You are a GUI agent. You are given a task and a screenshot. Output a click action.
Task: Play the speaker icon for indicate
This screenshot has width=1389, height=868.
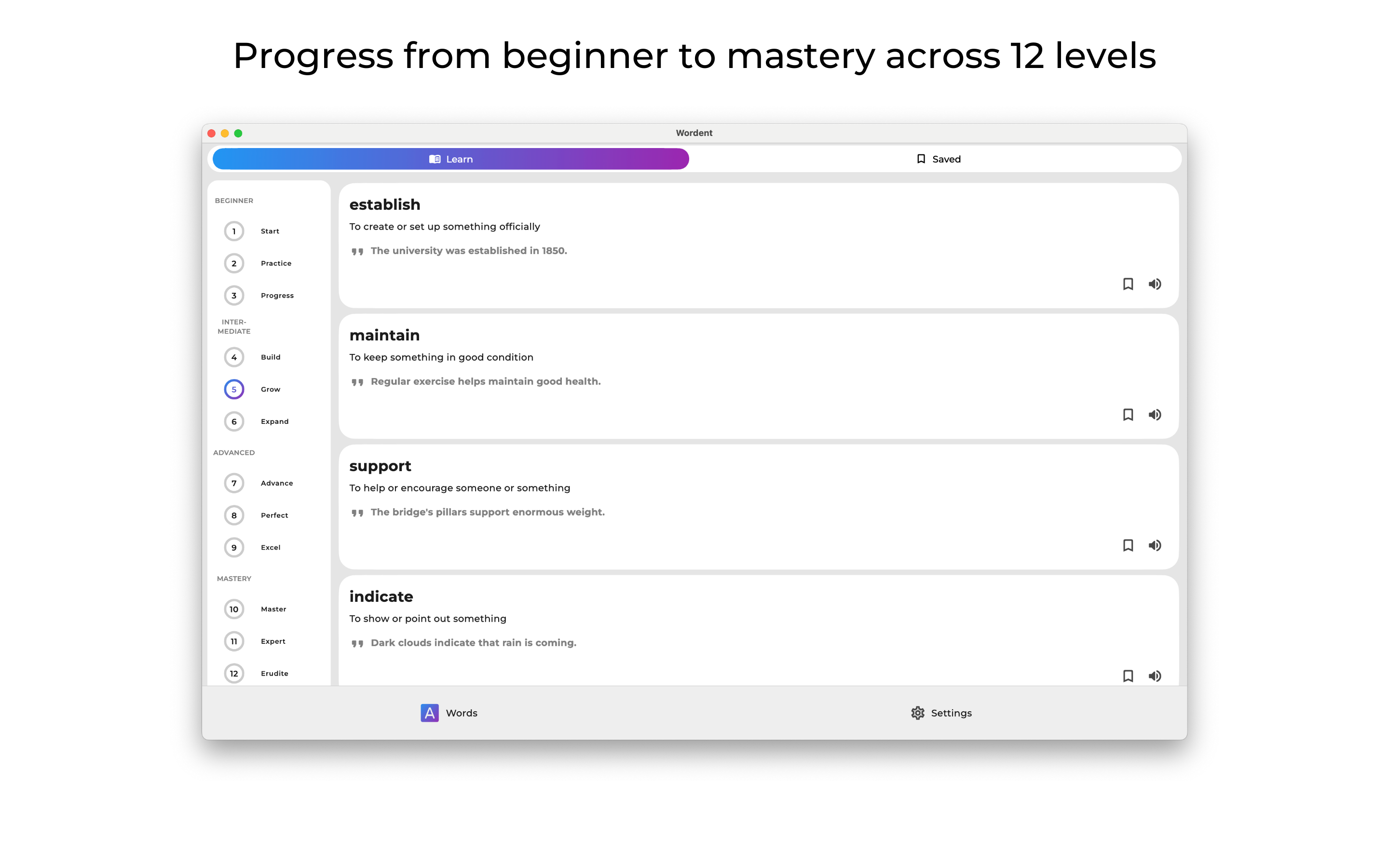[x=1155, y=676]
